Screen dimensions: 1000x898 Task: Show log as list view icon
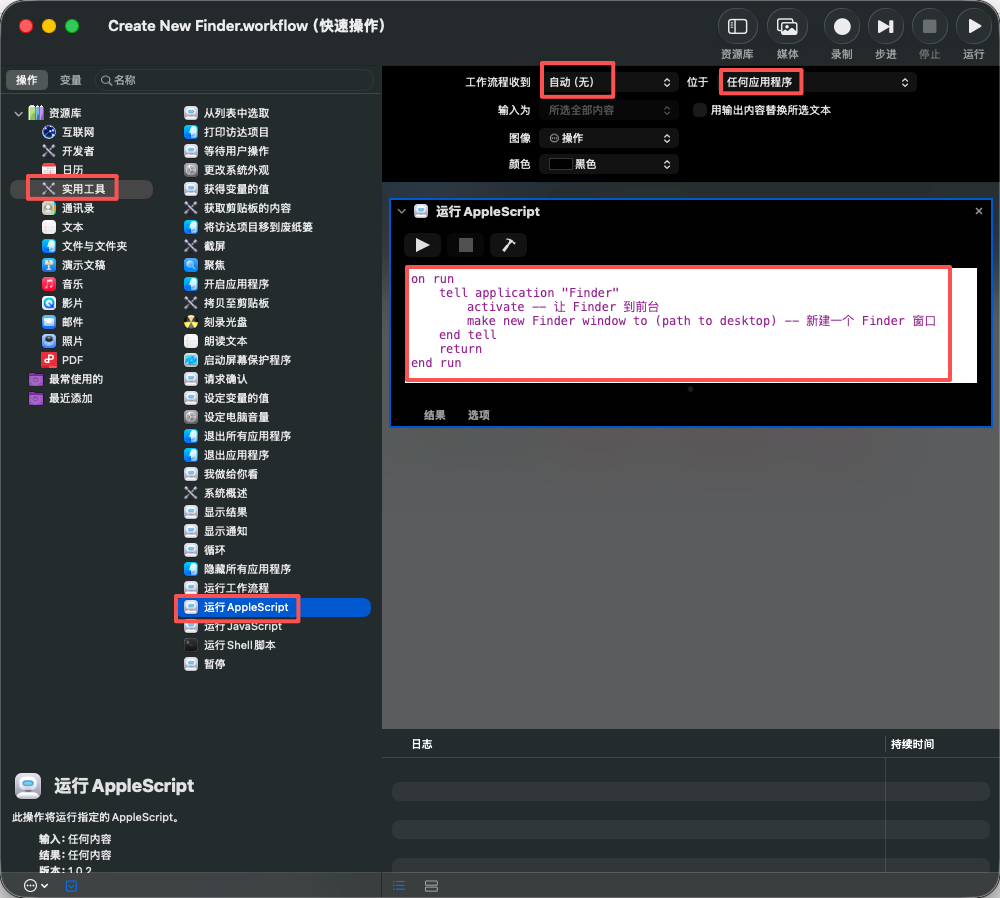(x=399, y=885)
